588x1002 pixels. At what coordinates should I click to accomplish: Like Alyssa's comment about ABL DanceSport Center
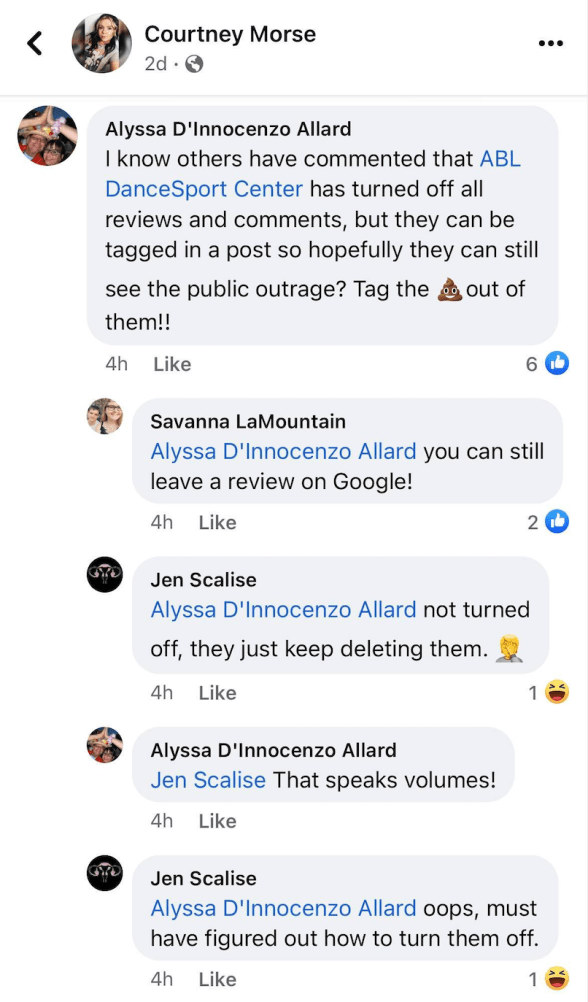(172, 364)
